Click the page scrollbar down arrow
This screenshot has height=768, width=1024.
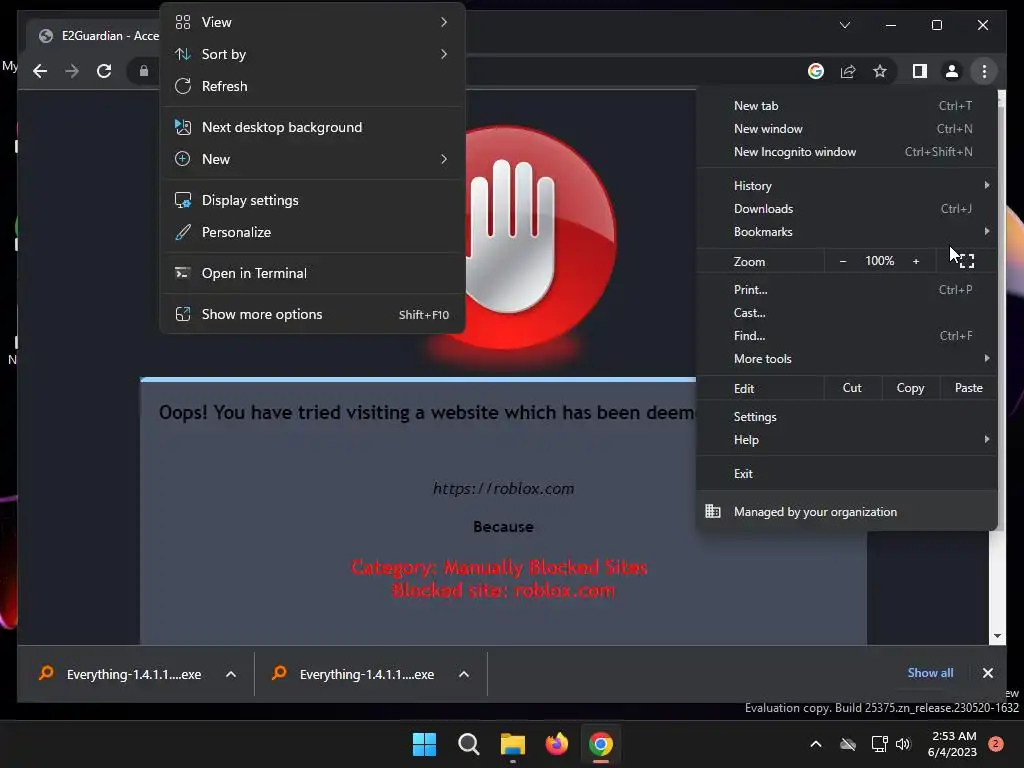(x=997, y=635)
